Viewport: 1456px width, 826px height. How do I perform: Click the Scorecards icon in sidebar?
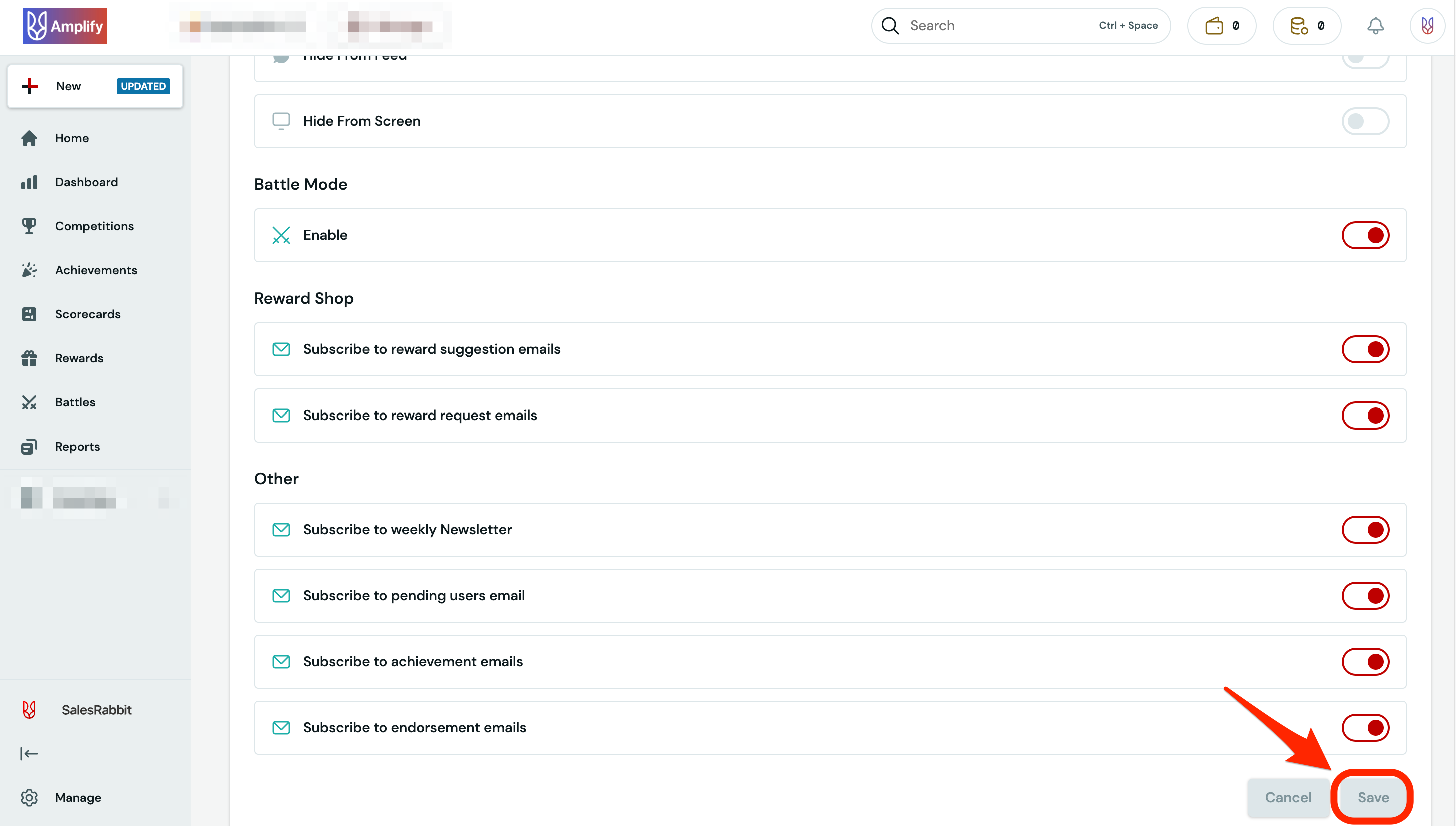click(x=30, y=314)
